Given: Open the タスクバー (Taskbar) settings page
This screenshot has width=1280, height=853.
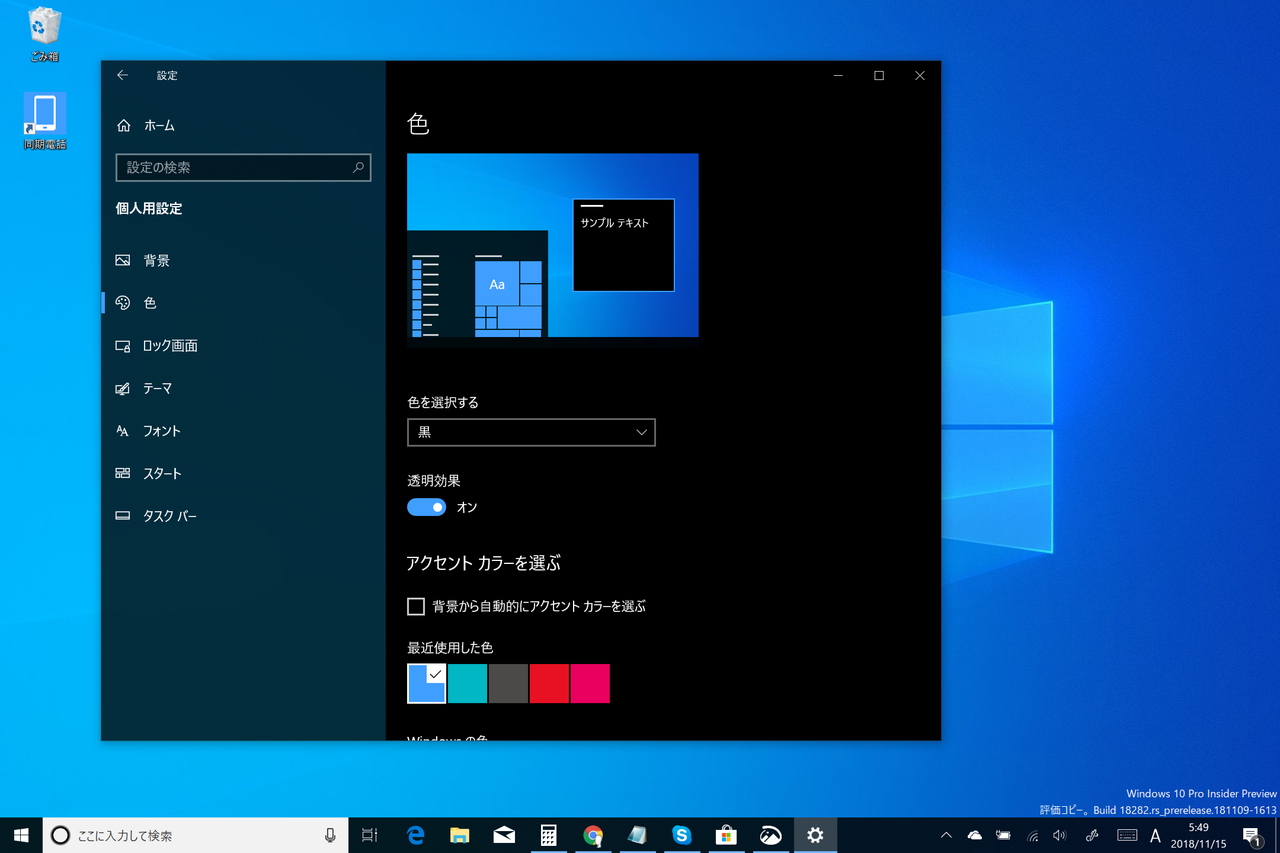Looking at the screenshot, I should [x=170, y=515].
